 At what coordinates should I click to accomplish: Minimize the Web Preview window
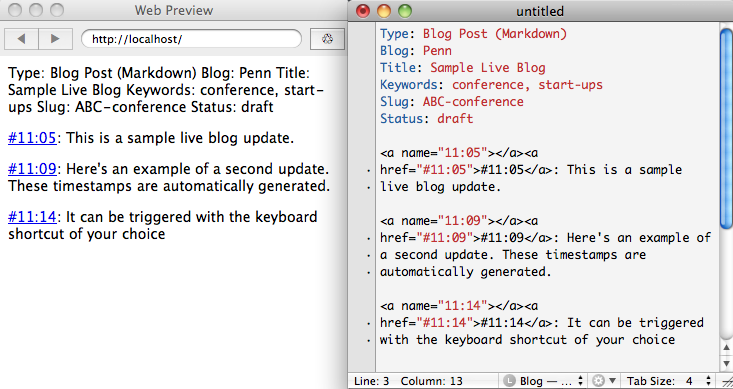point(36,10)
